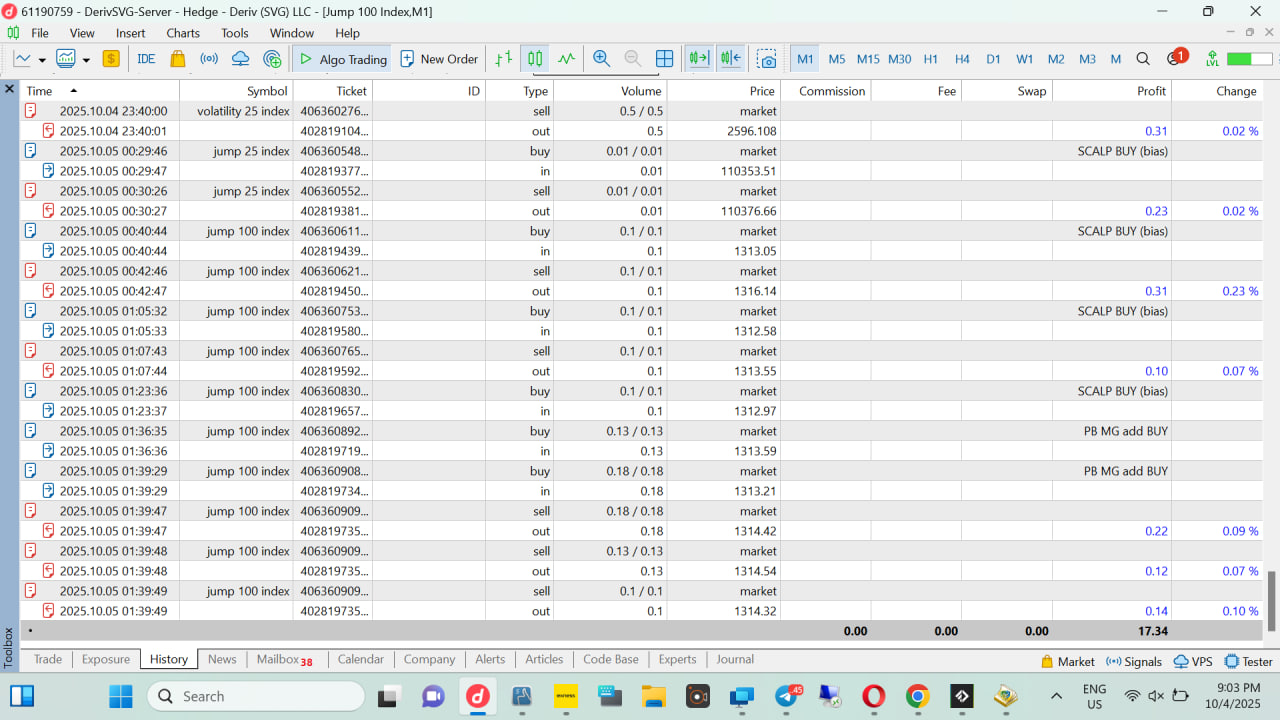1280x720 pixels.
Task: Zoom in on the chart
Action: 601,59
